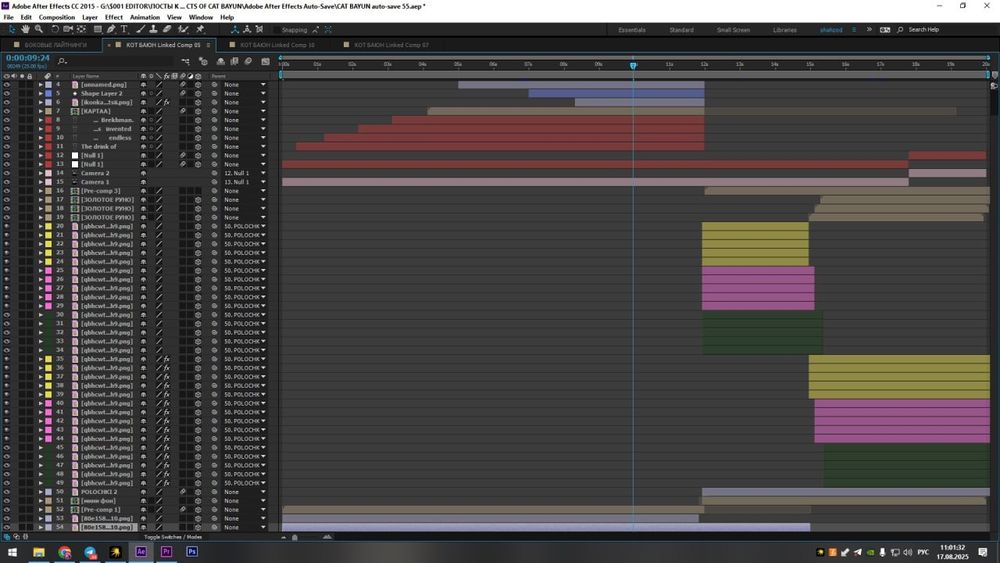Select the Horizontal Type tool
This screenshot has width=1000, height=563.
click(x=124, y=29)
